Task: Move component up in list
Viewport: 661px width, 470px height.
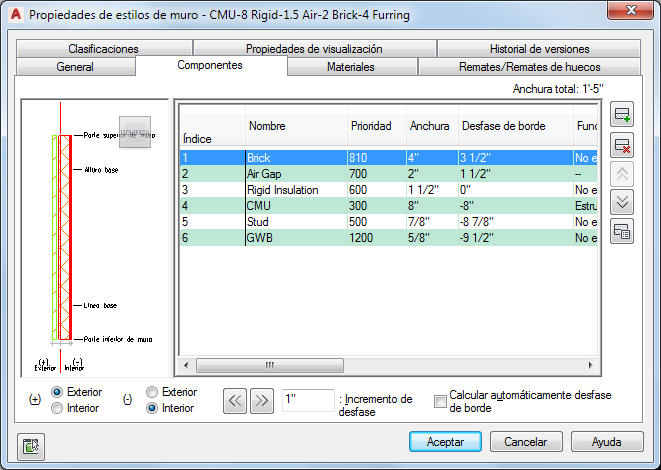Action: 622,174
